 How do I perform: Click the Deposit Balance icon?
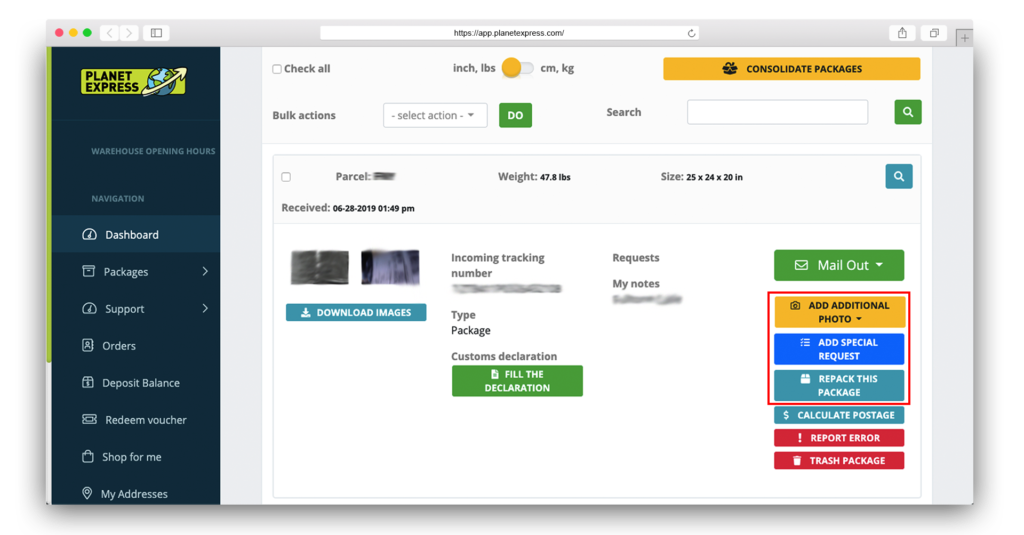[x=88, y=382]
